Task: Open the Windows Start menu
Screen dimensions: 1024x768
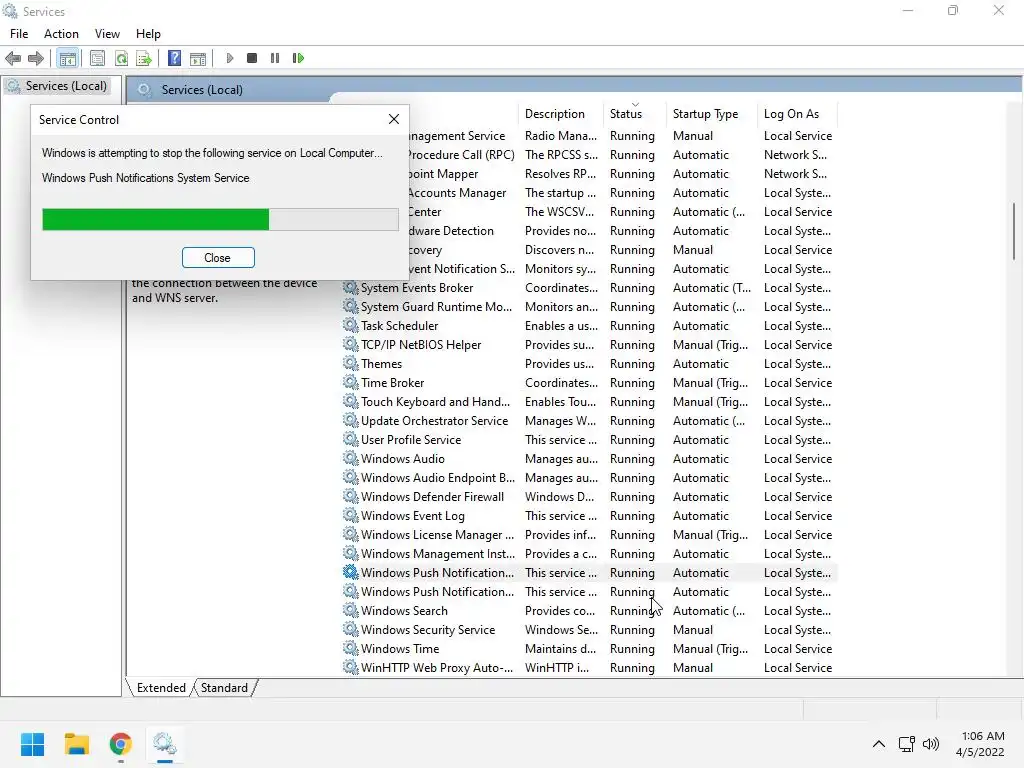Action: tap(32, 744)
